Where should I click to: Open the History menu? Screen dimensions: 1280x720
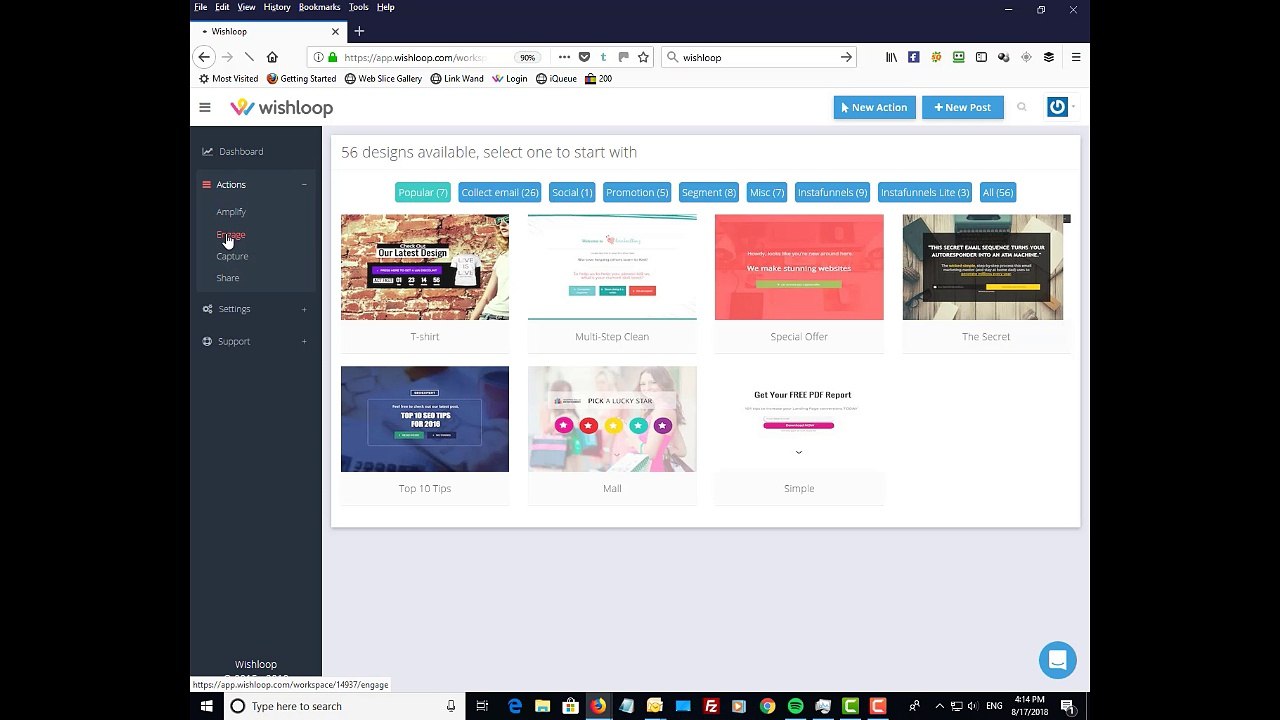pos(277,7)
